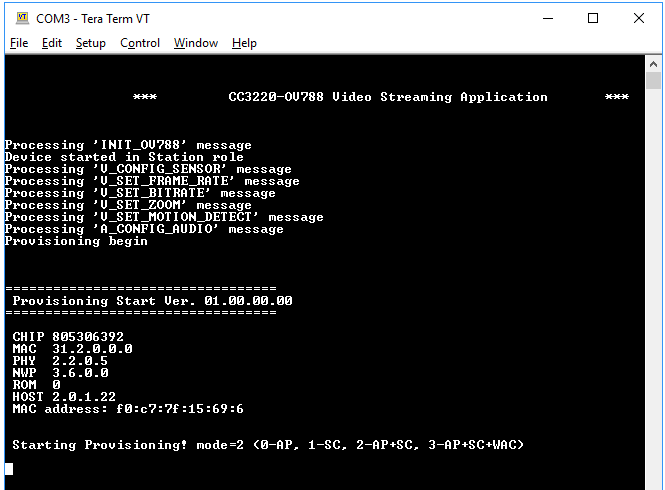Click the 'Starting Provisioning!' output line
Image resolution: width=665 pixels, height=490 pixels.
click(x=268, y=445)
